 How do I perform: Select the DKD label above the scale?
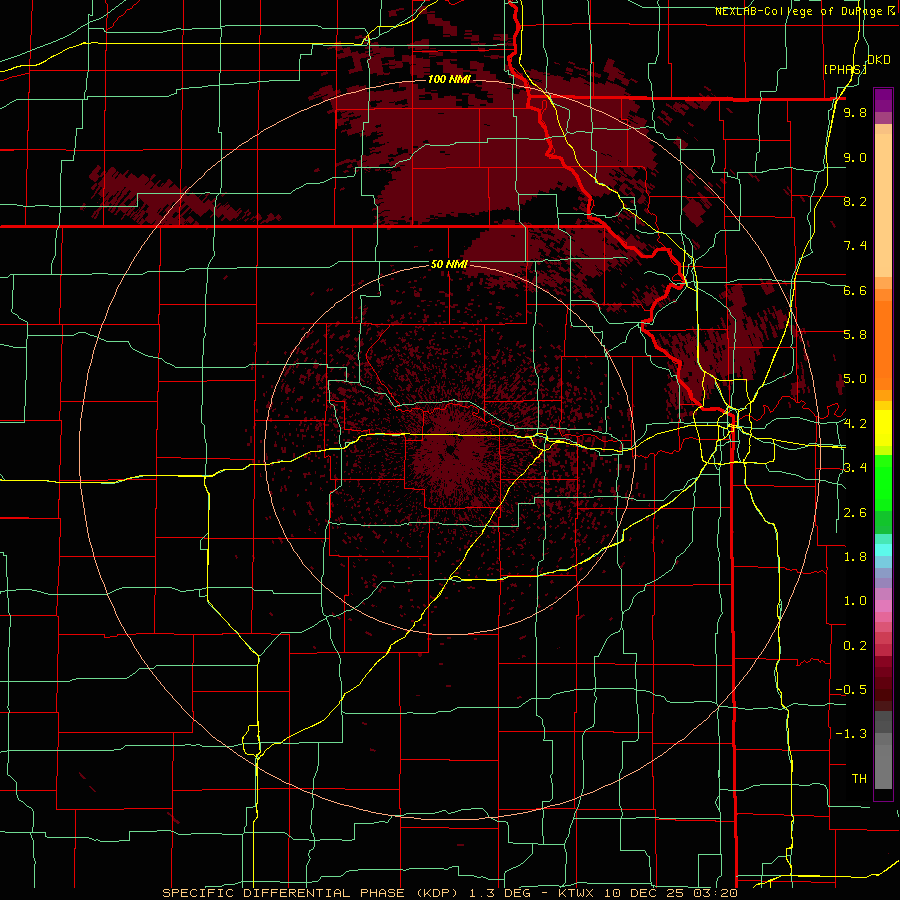click(879, 60)
